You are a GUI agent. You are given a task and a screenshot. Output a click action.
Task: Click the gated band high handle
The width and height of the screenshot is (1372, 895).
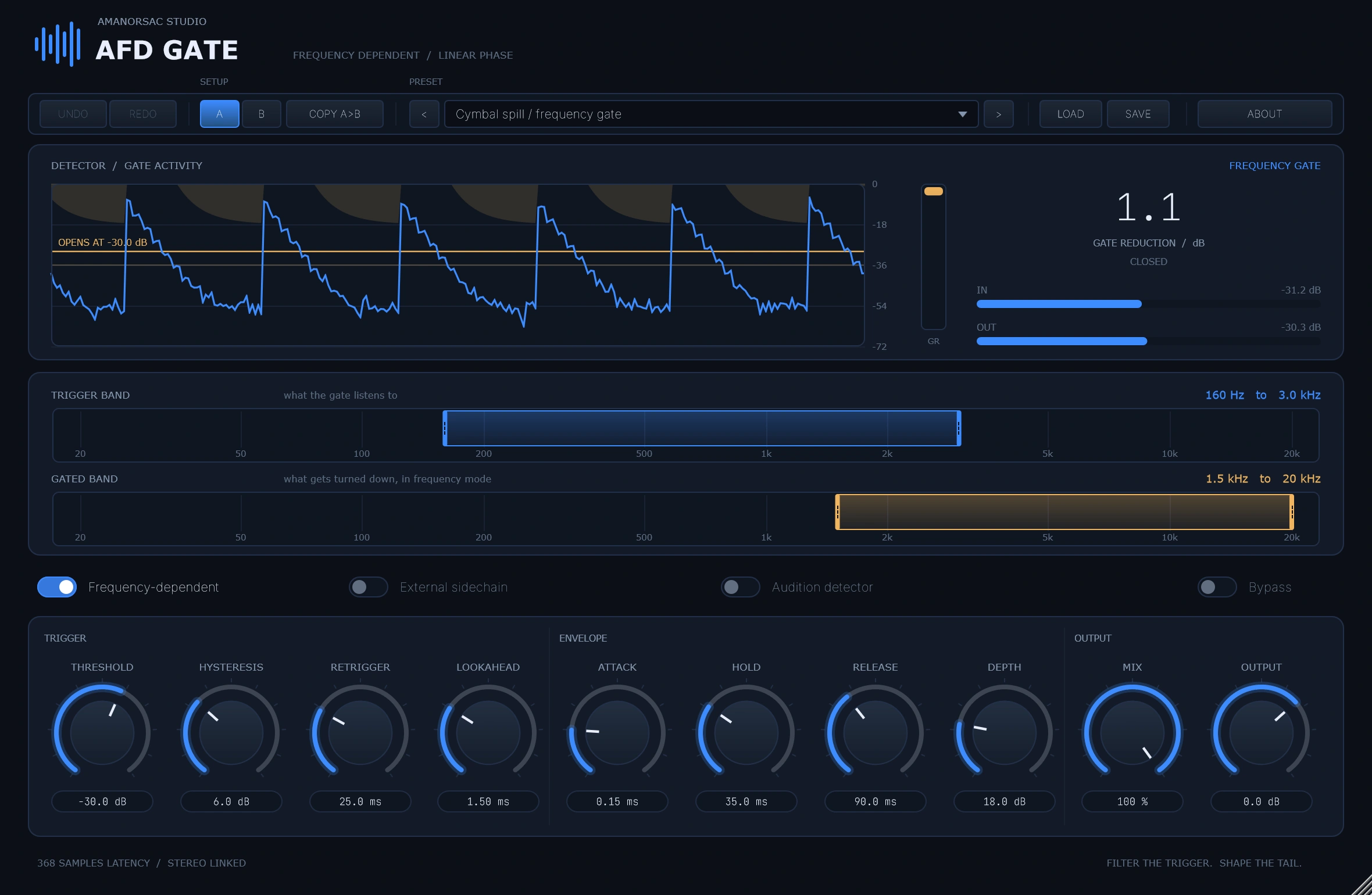(1292, 512)
